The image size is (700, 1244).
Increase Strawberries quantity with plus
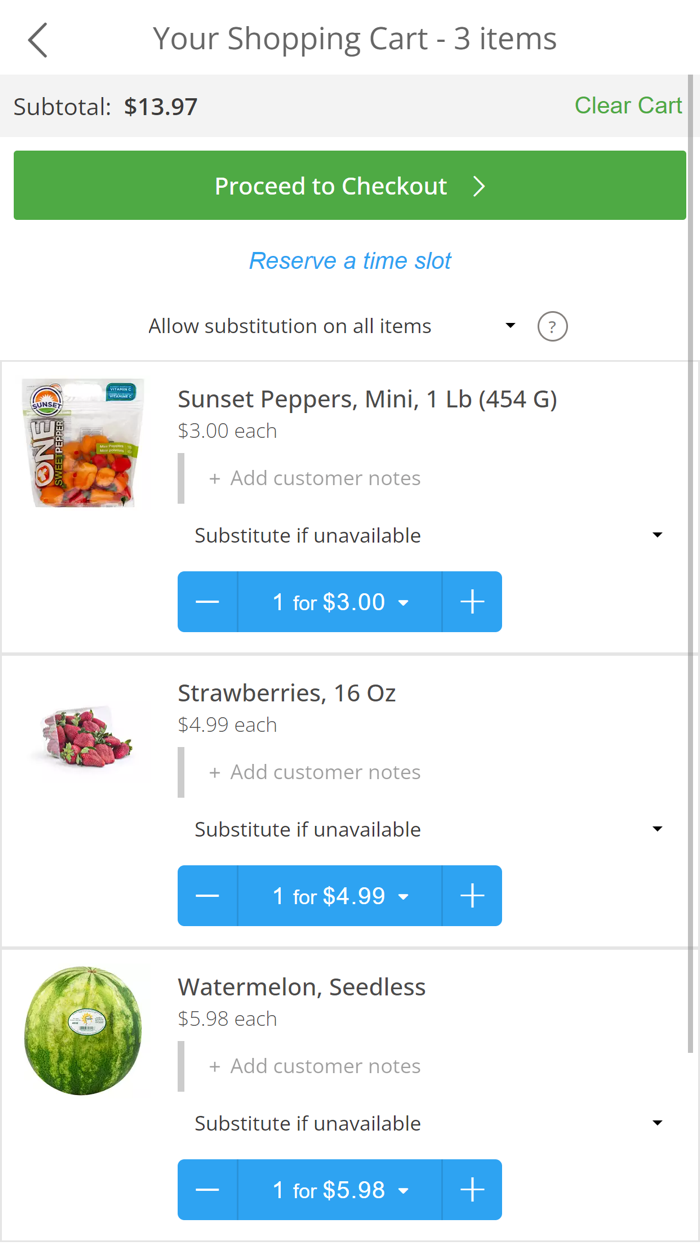[x=472, y=896]
